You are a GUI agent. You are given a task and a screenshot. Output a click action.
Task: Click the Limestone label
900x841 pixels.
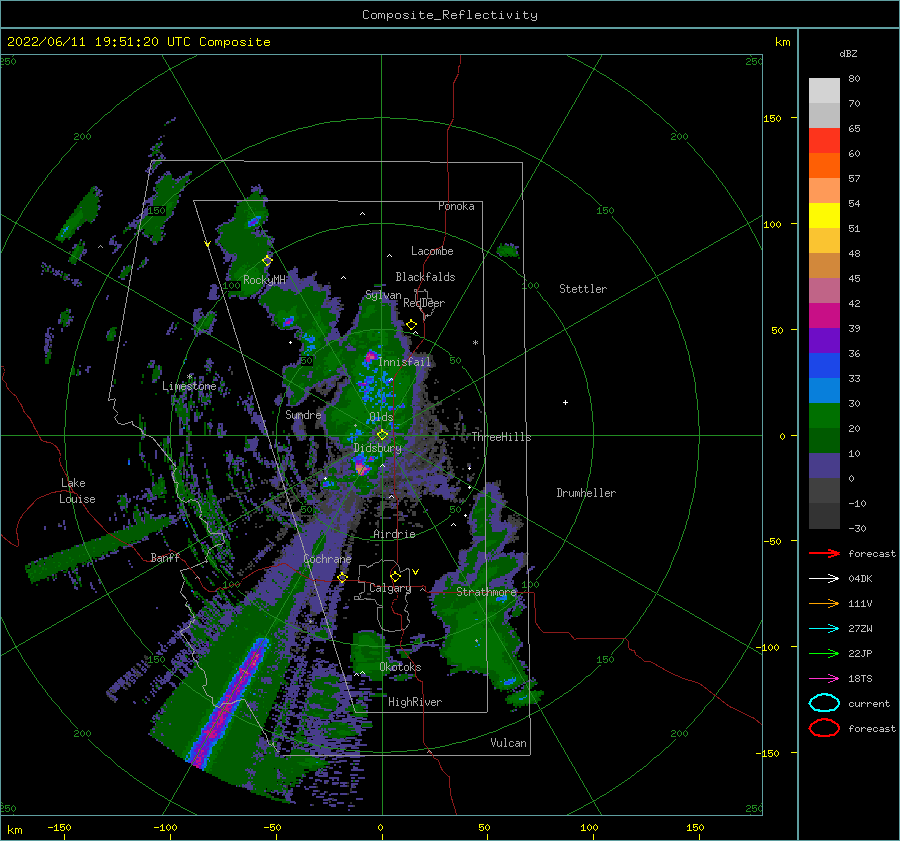point(189,386)
